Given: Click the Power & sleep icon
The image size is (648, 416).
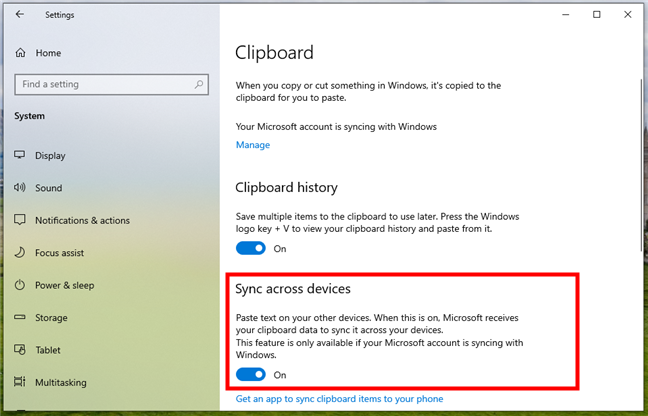Looking at the screenshot, I should click(x=19, y=285).
